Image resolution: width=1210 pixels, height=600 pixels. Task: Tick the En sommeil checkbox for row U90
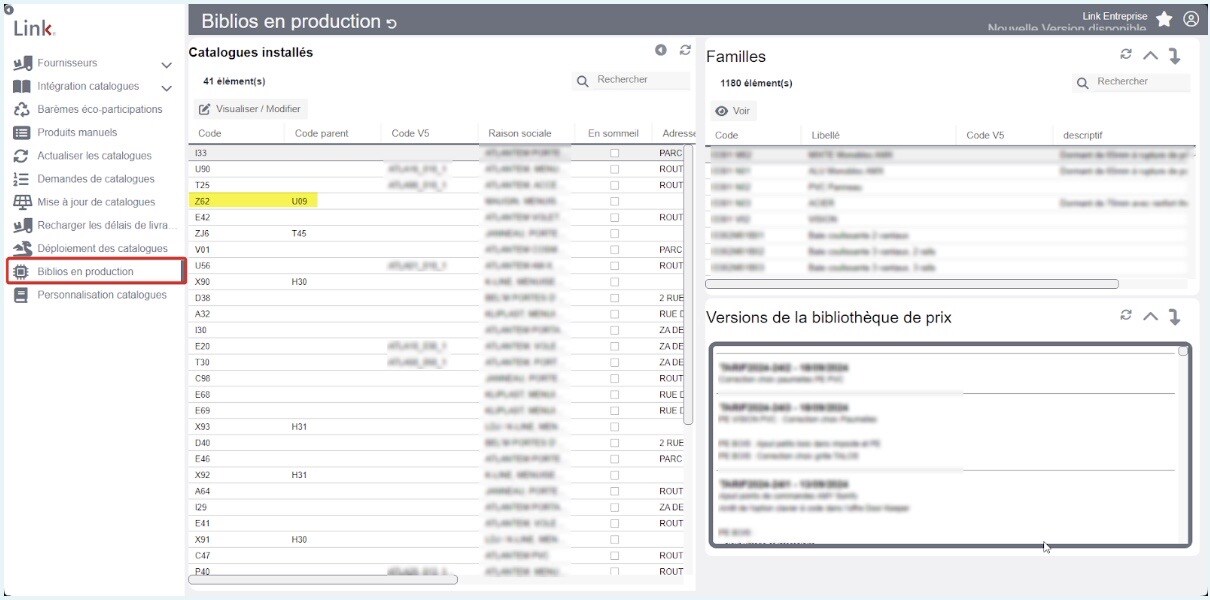[x=614, y=169]
